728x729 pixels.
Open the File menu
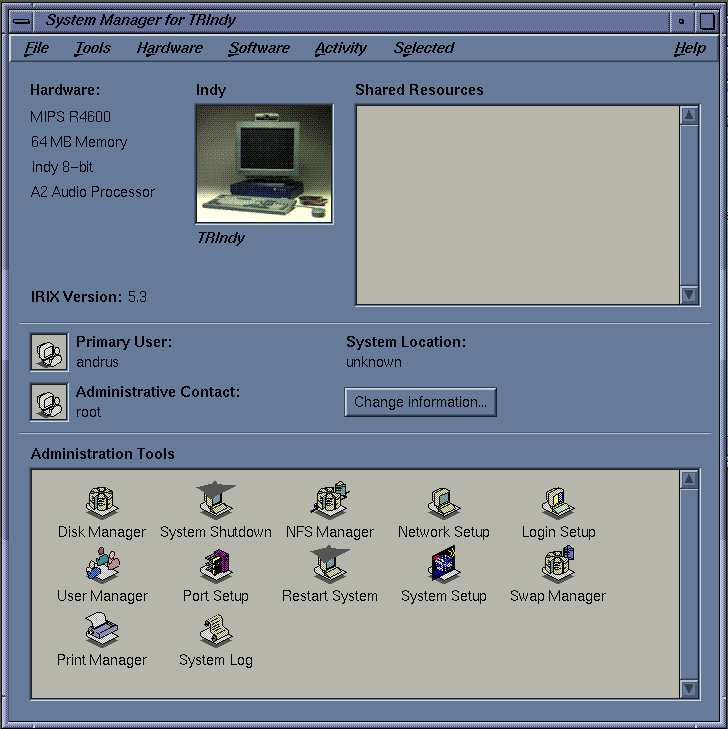(x=37, y=48)
